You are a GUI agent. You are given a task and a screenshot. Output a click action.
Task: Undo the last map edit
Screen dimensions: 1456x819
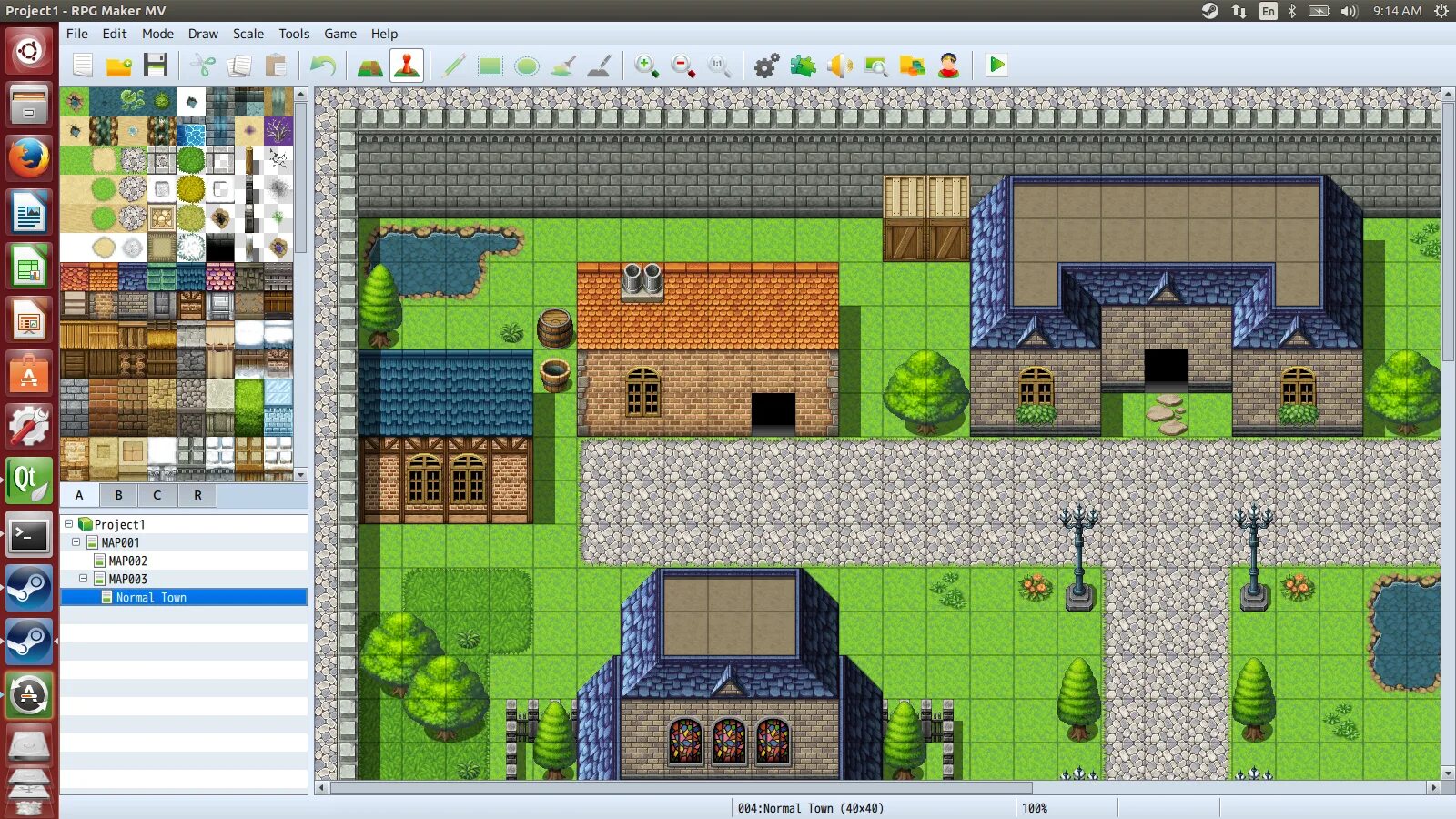323,66
